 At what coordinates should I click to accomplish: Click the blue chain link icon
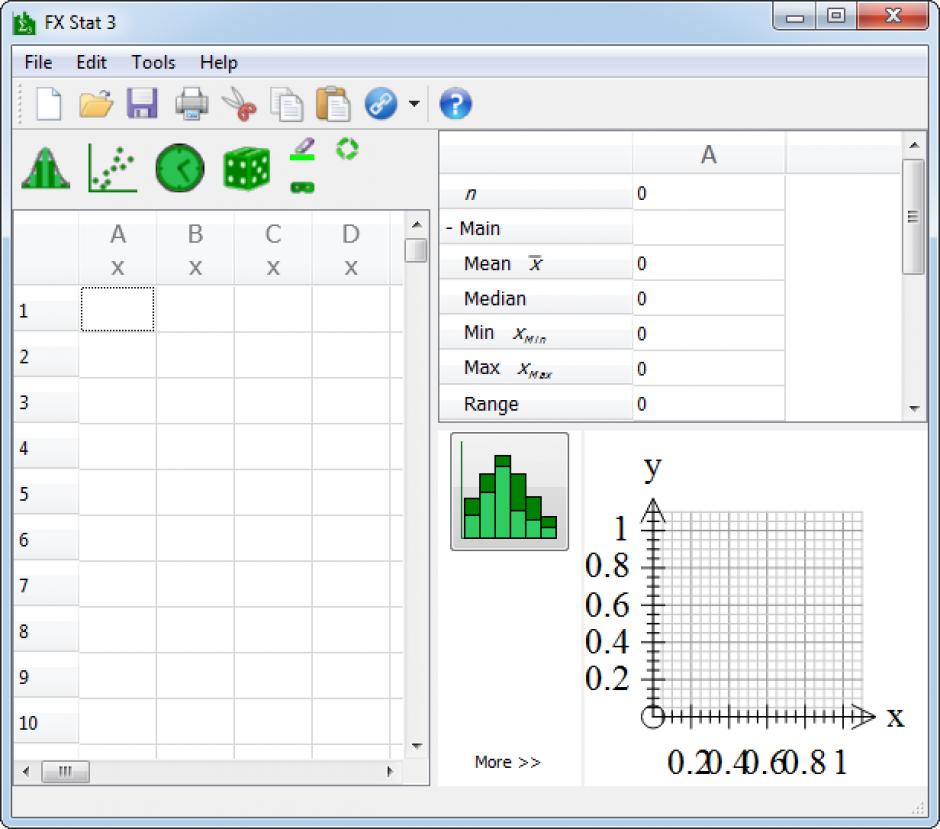381,103
